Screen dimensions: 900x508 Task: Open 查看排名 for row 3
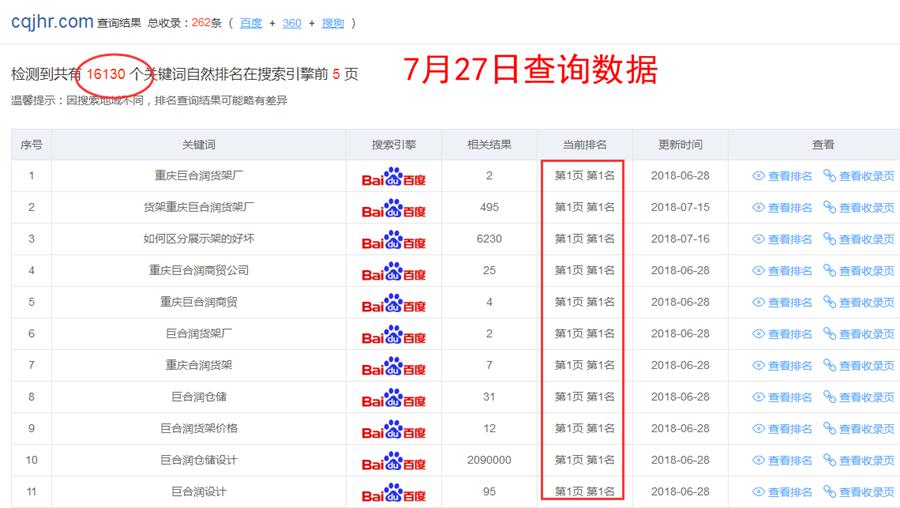[x=789, y=239]
